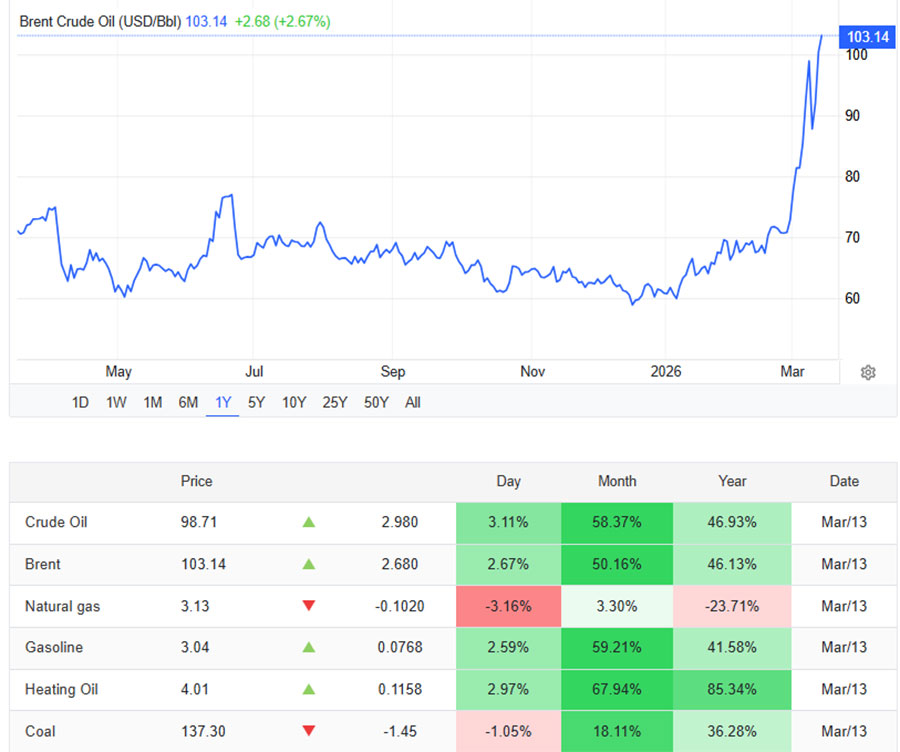Open the Natural gas commodity link
Image resolution: width=900 pixels, height=752 pixels.
[x=62, y=606]
